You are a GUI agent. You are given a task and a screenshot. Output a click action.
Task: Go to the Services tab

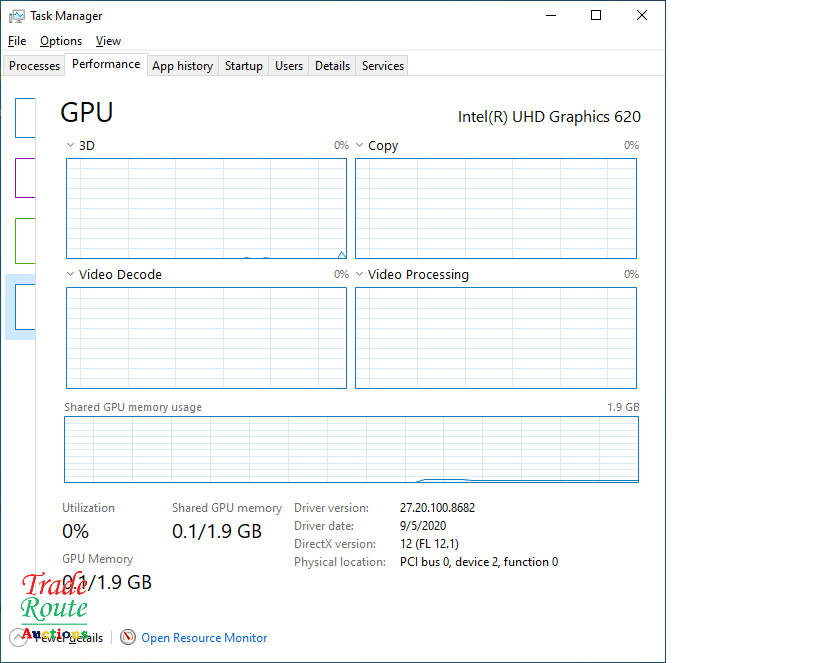click(x=382, y=66)
